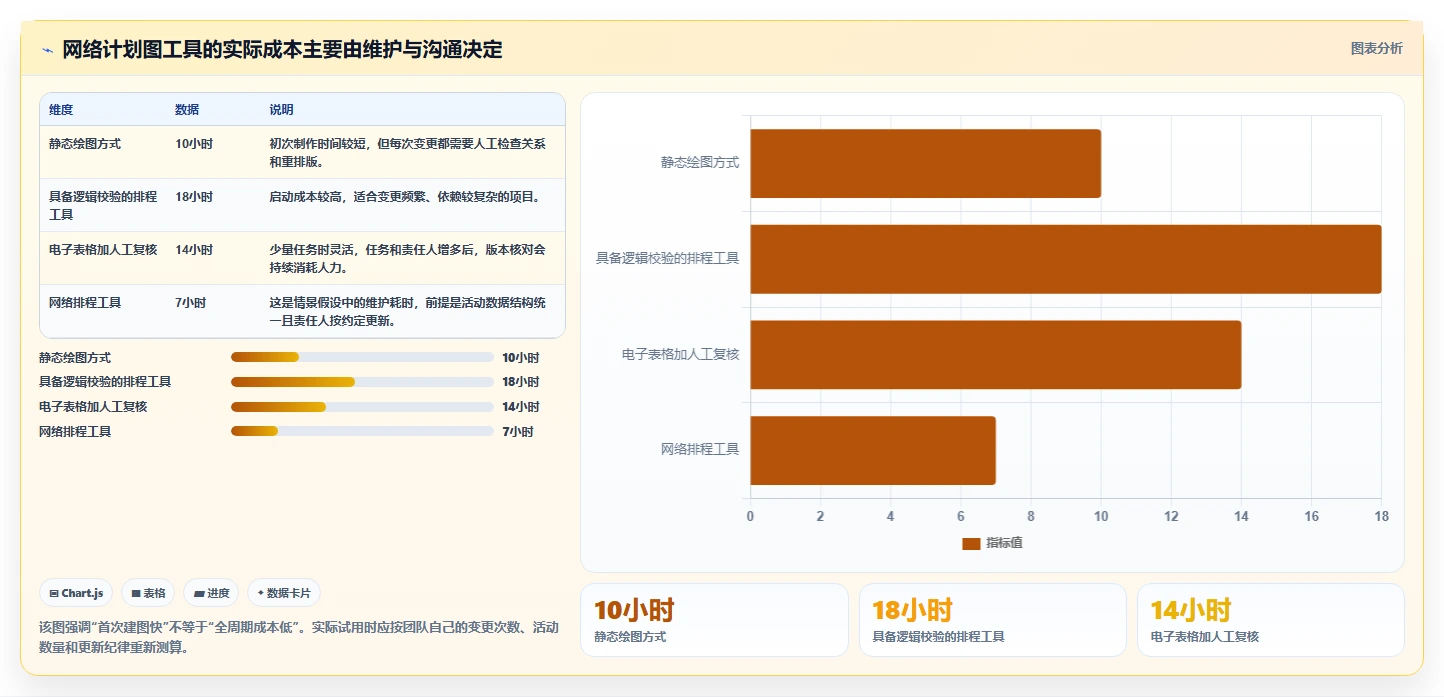Click the 具备逻辑校验的排程工具 chart bar

[1066, 259]
